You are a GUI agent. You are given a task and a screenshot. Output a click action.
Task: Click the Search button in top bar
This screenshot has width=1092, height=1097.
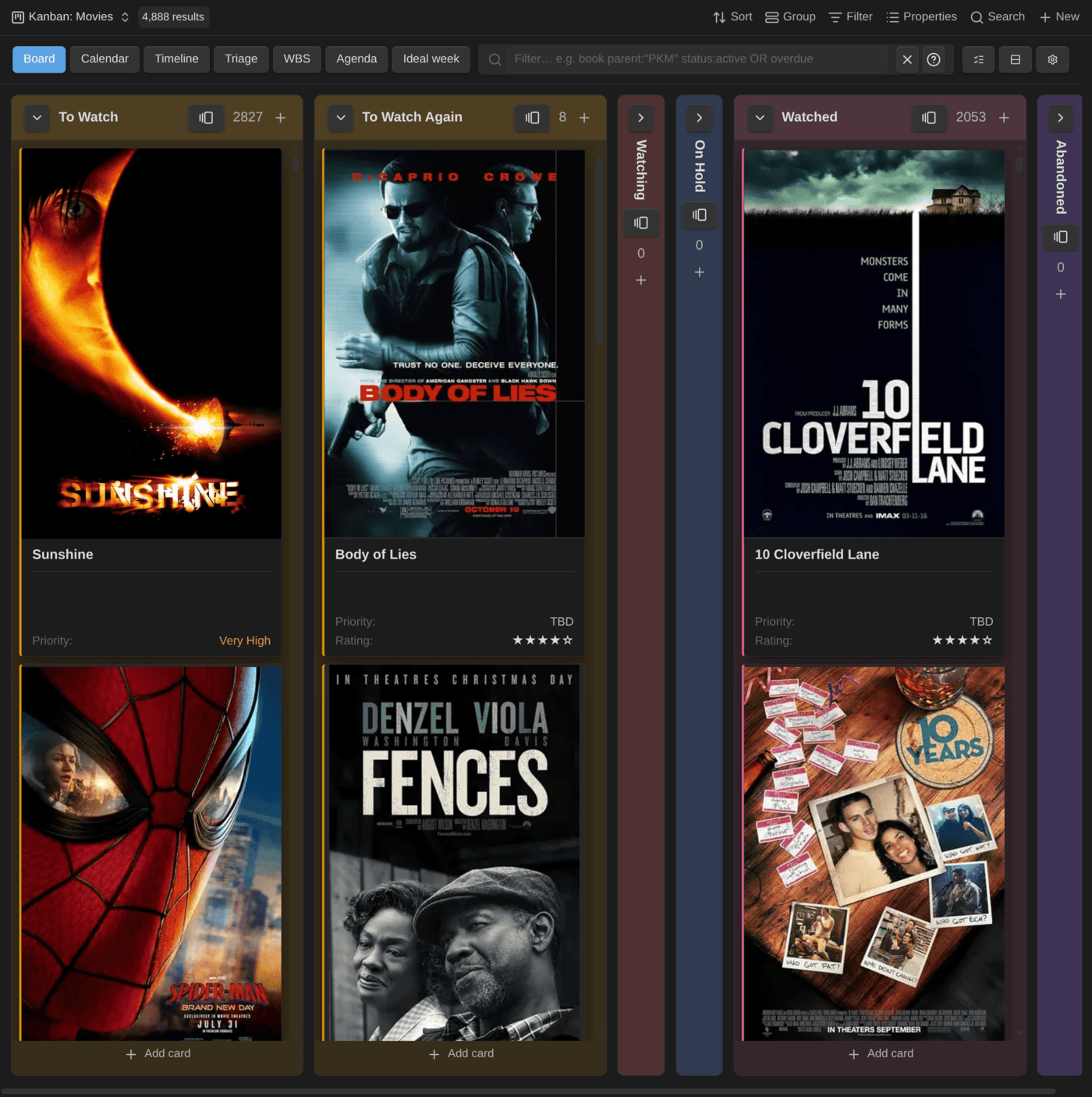[998, 16]
